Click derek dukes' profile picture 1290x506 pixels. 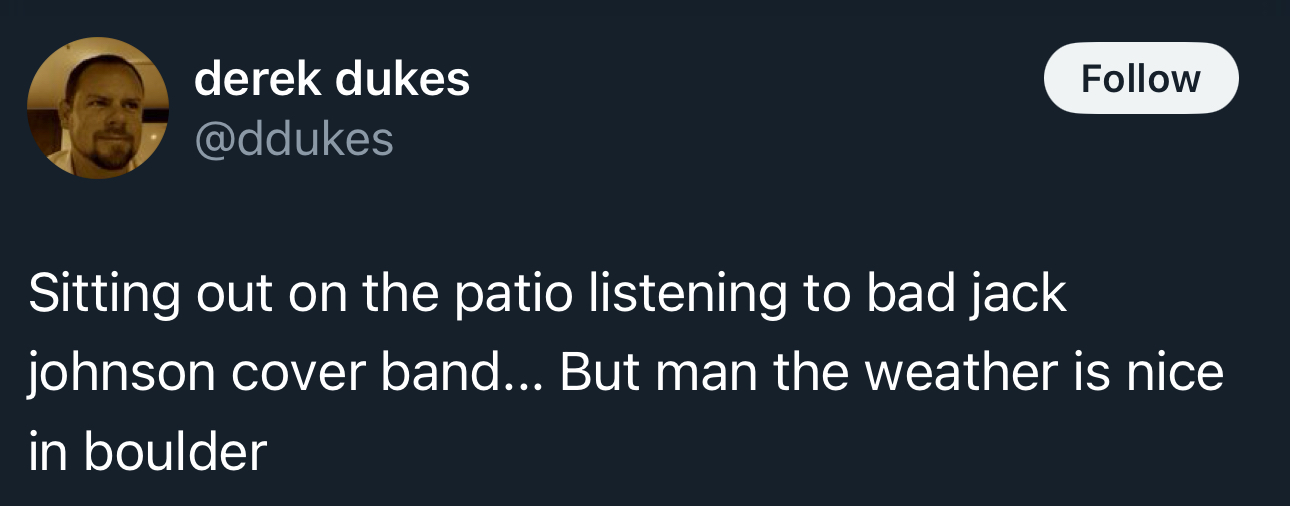click(x=97, y=108)
